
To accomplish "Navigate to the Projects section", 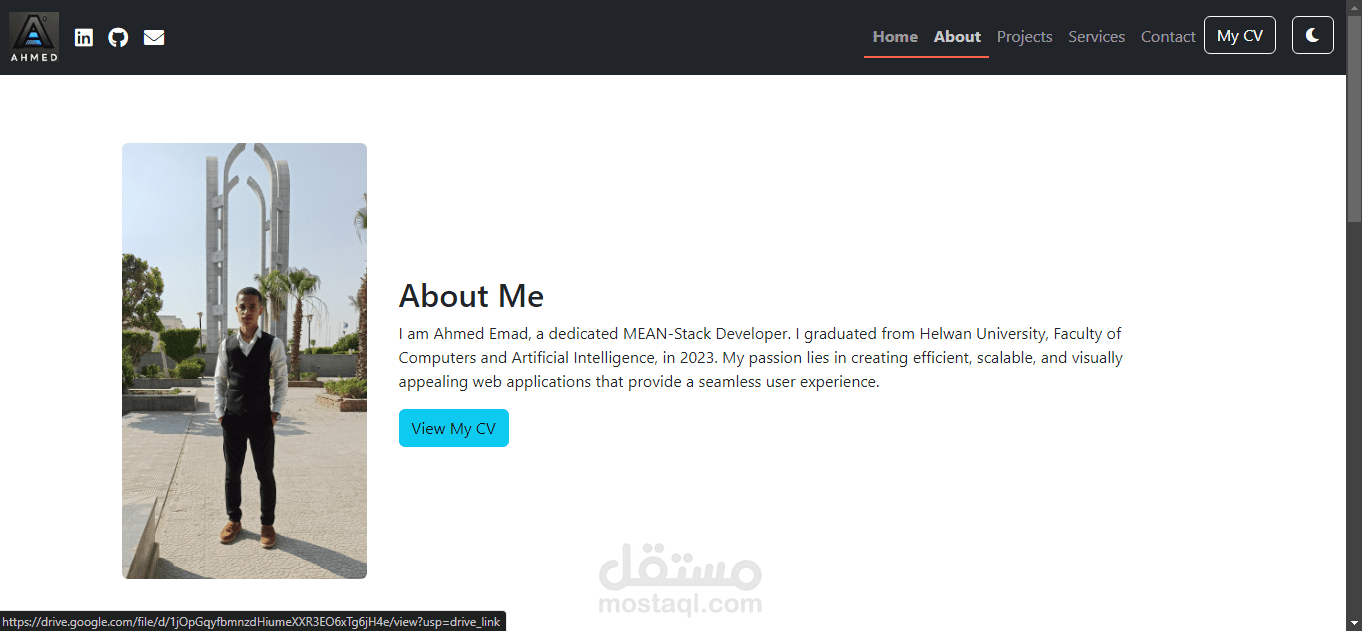I will click(1024, 36).
